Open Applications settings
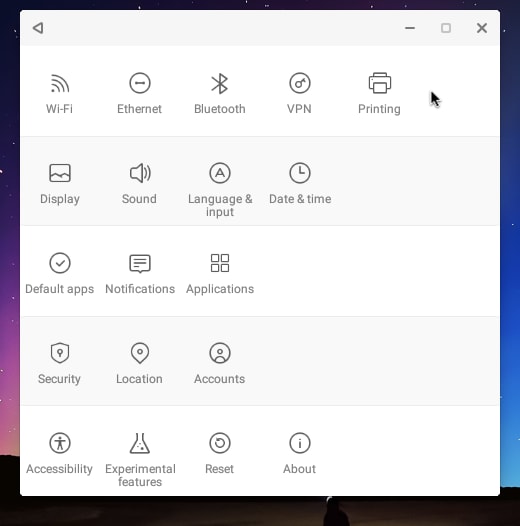 (x=220, y=273)
